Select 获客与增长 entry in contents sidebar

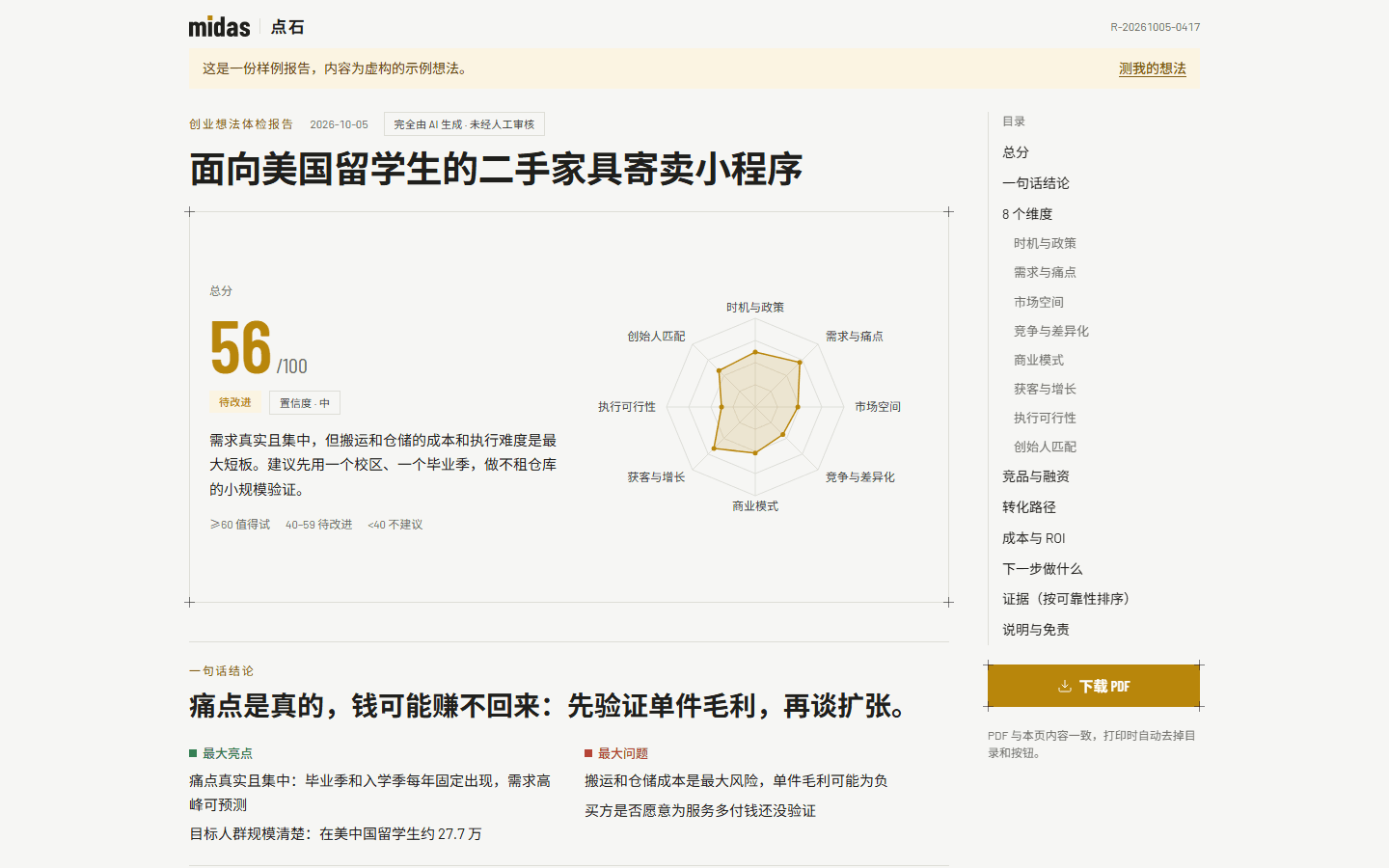(x=1045, y=389)
